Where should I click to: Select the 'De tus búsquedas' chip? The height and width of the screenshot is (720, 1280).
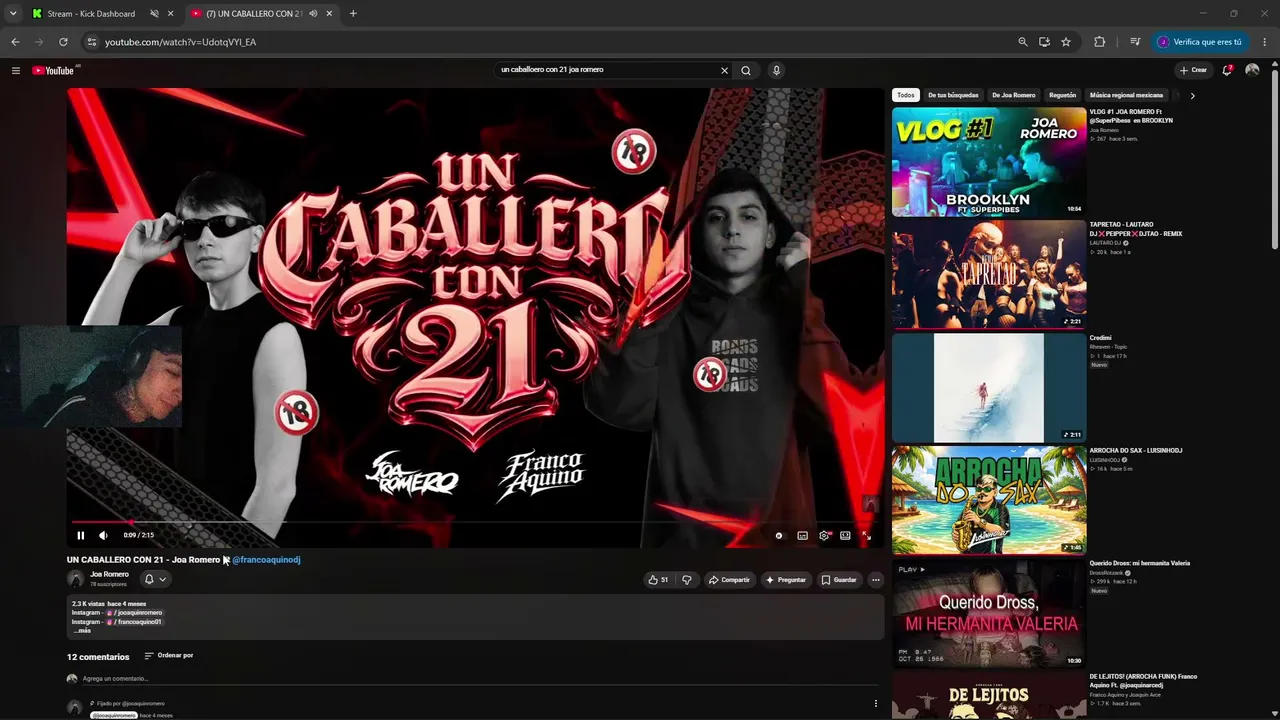(953, 95)
